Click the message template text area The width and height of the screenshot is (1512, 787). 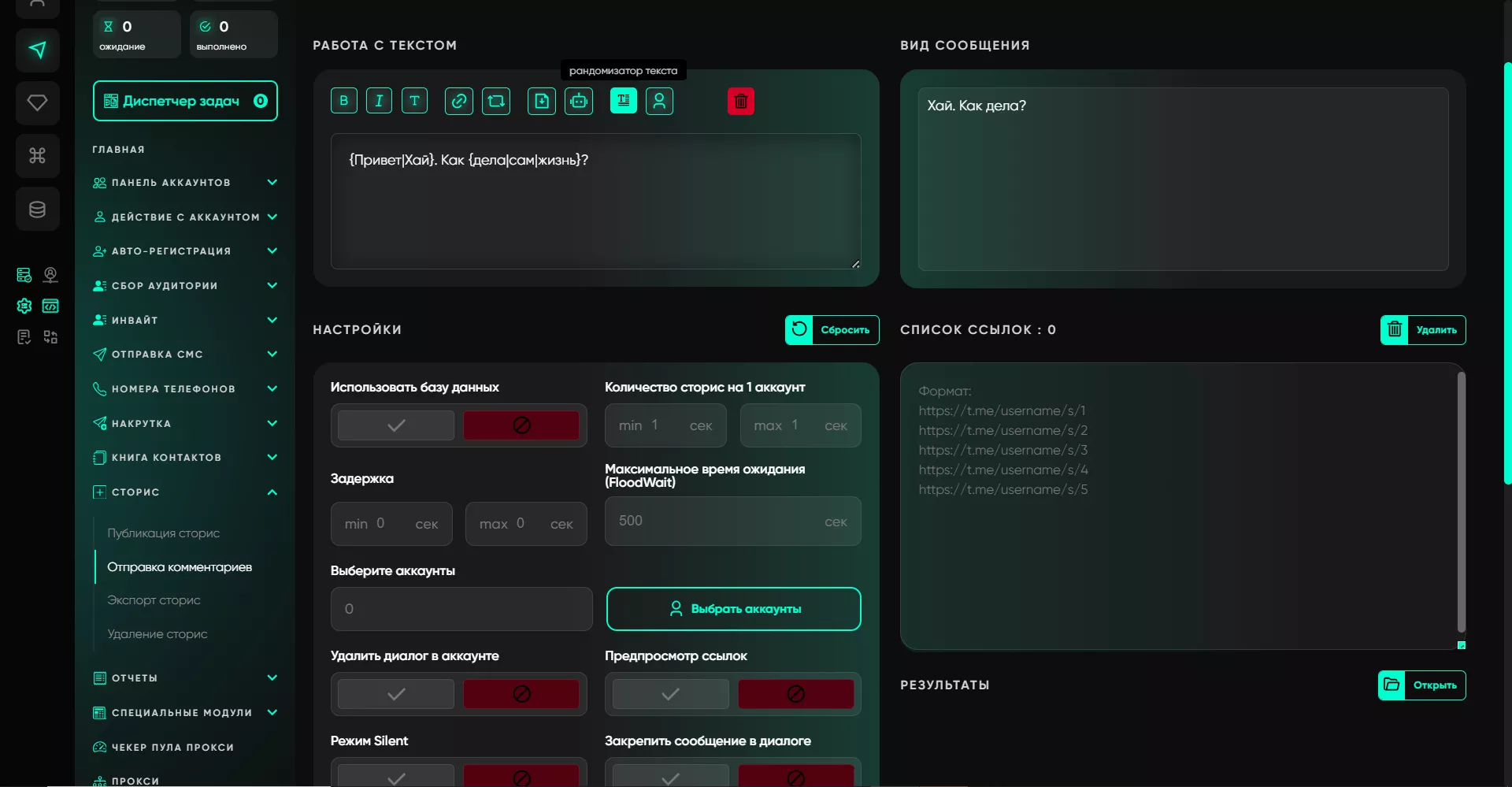595,202
